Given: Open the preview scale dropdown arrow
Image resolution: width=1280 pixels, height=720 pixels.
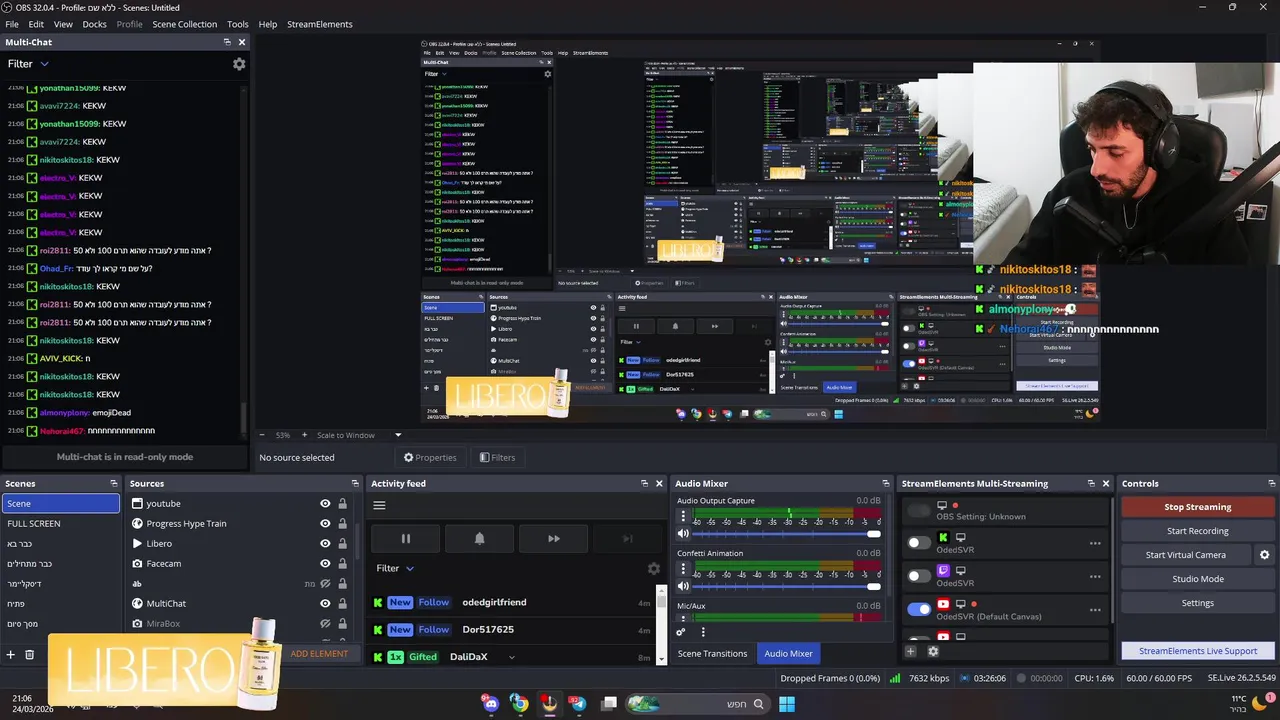Looking at the screenshot, I should point(397,435).
